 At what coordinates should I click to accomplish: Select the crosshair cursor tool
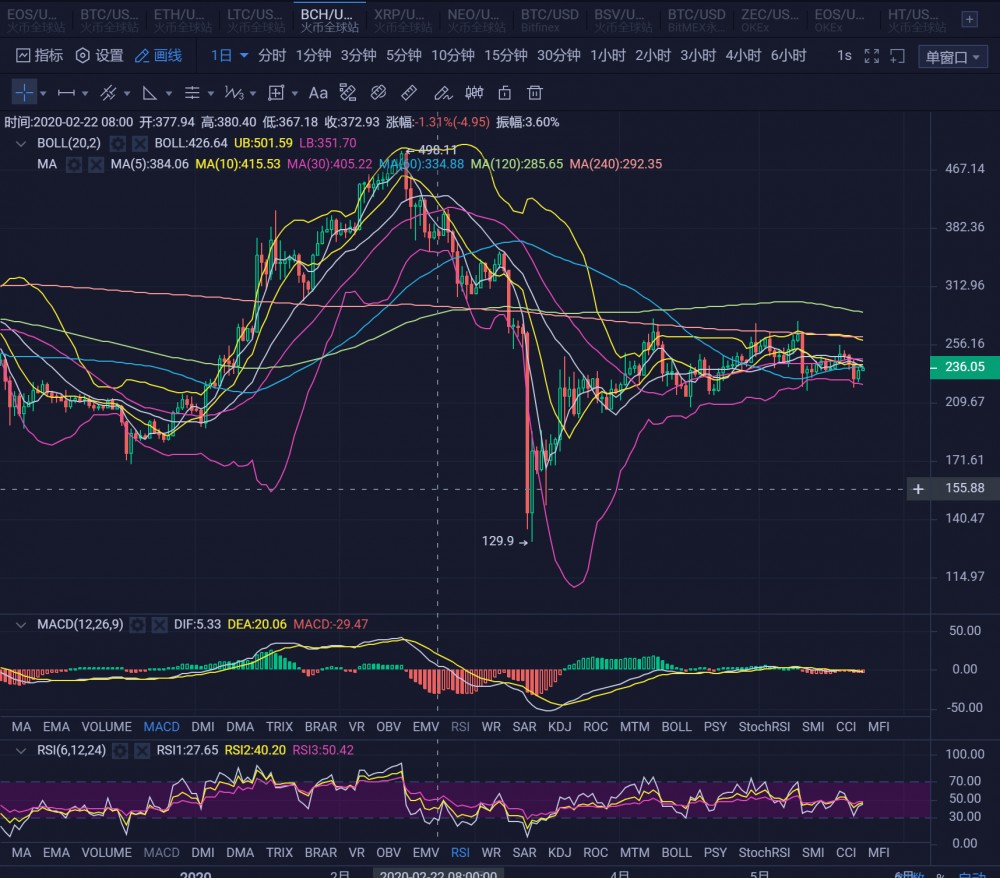[x=24, y=93]
